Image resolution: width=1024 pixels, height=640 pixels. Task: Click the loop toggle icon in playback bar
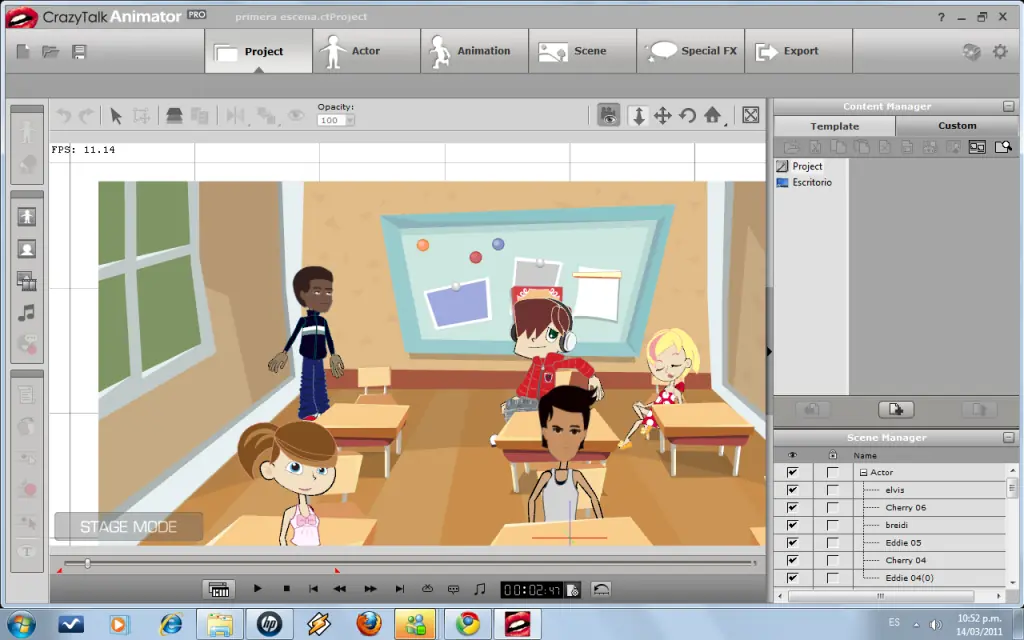click(427, 588)
